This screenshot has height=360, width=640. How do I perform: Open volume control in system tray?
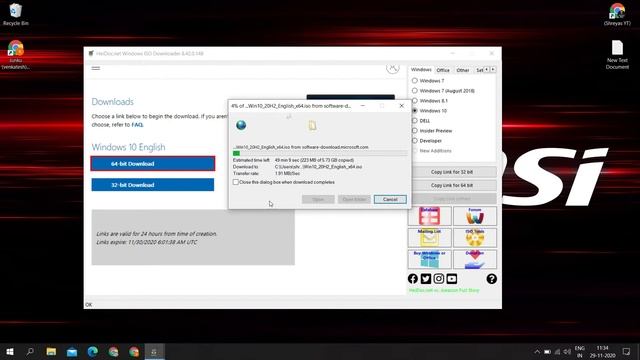(567, 352)
